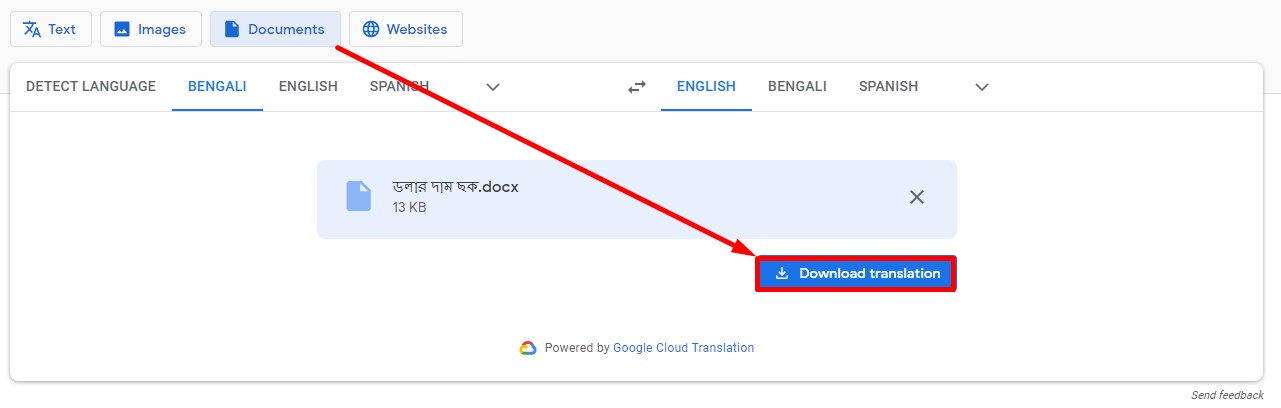
Task: Choose Spanish as target language
Action: [x=888, y=86]
